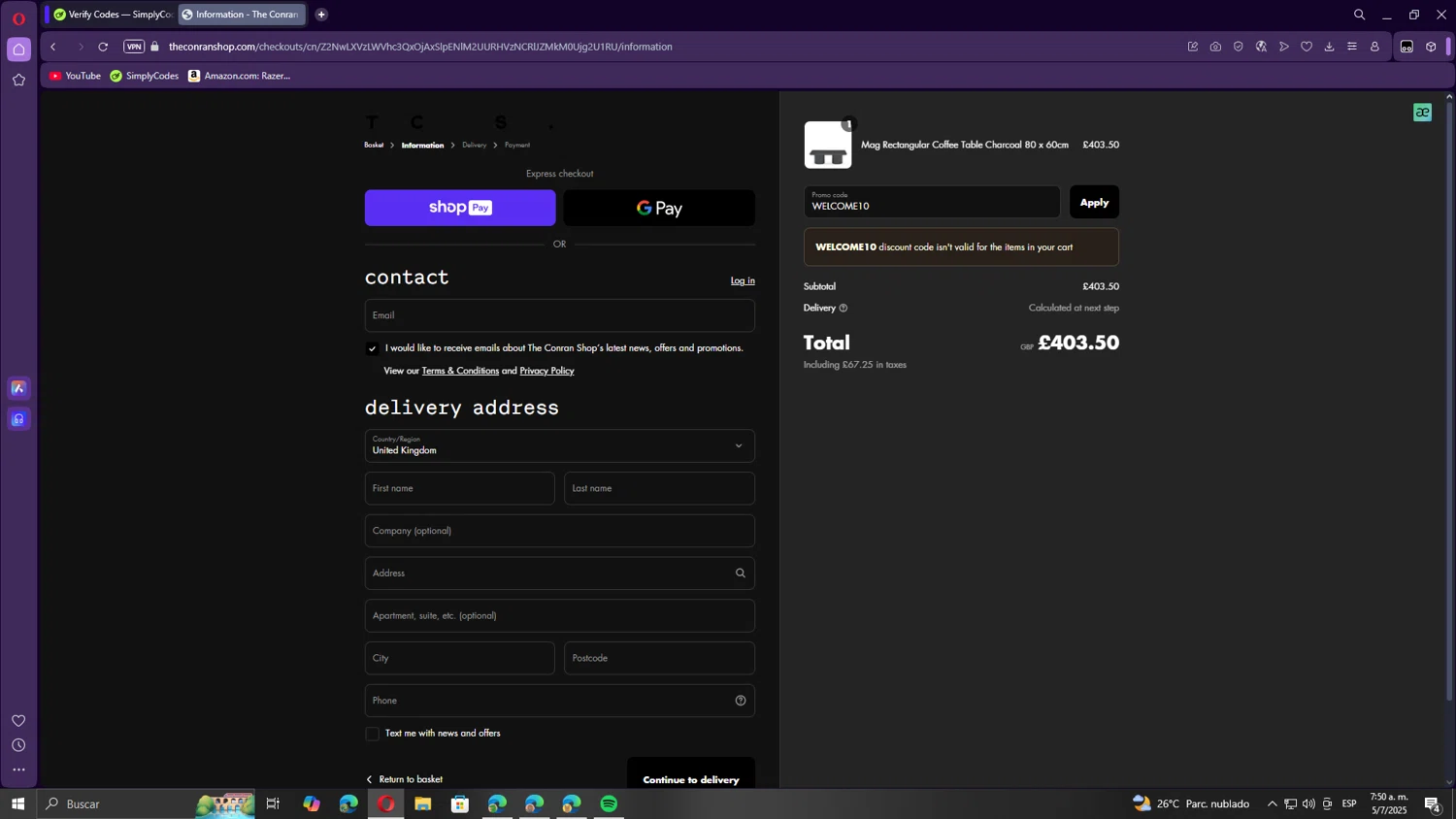
Task: Open the YouTube bookmark
Action: coord(75,76)
